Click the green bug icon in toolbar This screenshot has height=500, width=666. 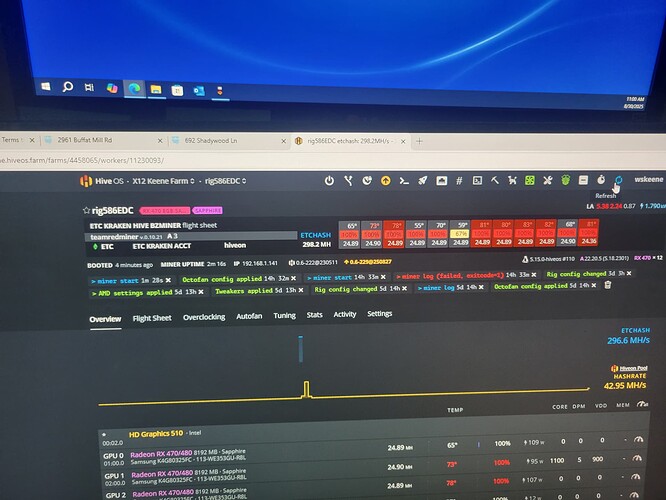click(x=565, y=180)
